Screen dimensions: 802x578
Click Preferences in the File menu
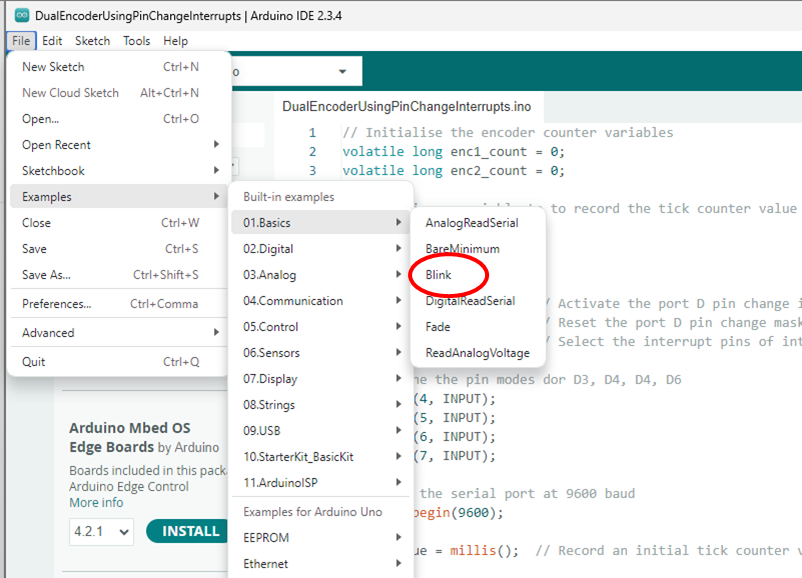click(57, 304)
